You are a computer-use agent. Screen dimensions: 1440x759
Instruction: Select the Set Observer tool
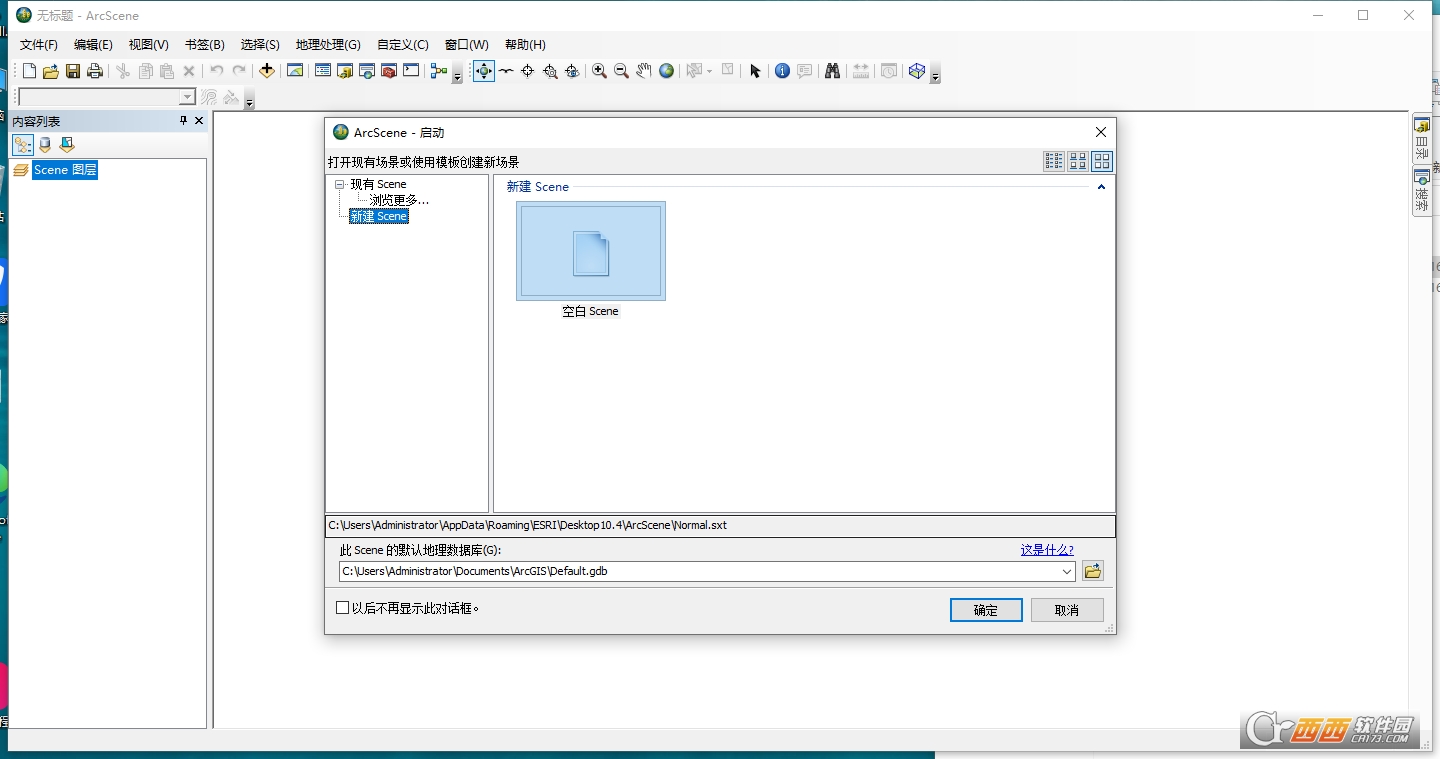(x=572, y=71)
